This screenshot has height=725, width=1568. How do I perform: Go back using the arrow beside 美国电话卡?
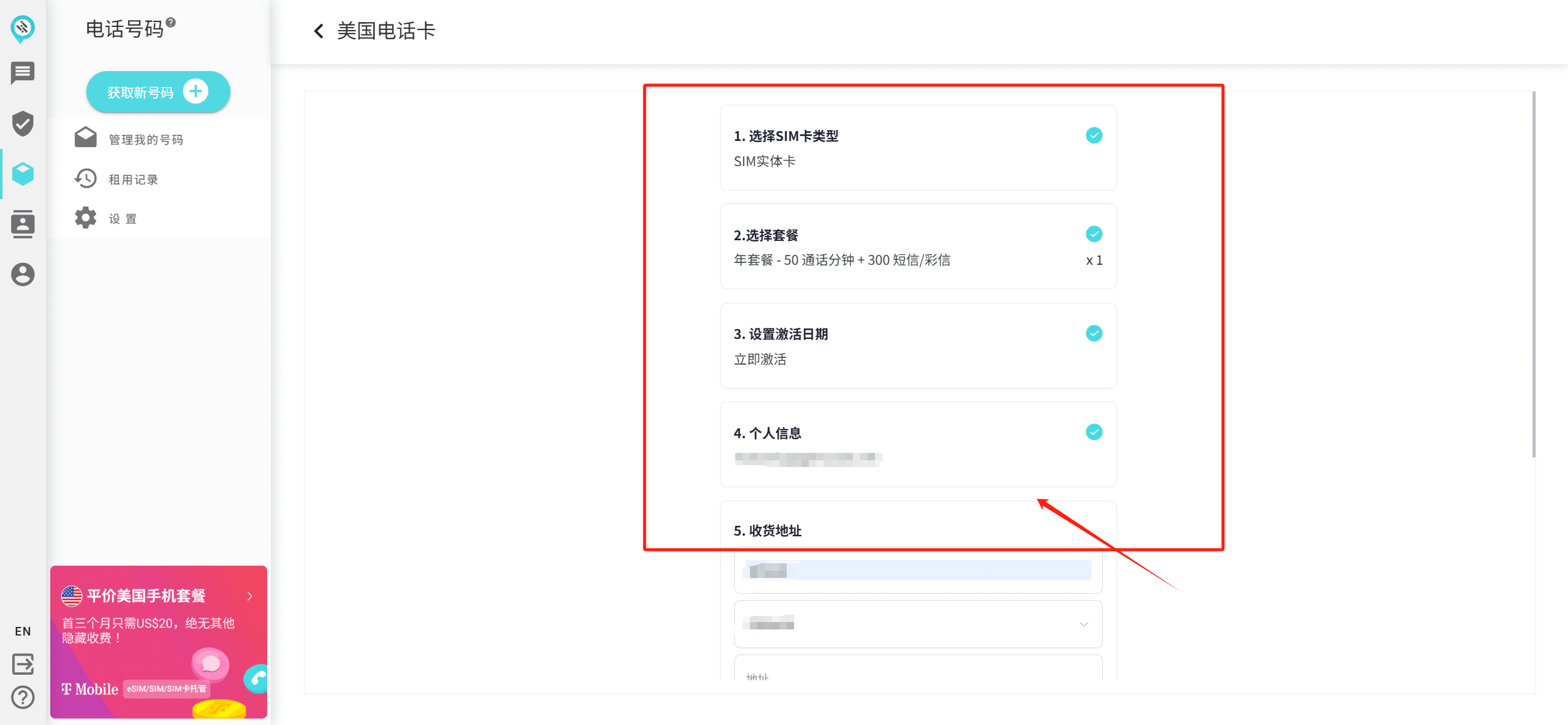click(x=319, y=31)
